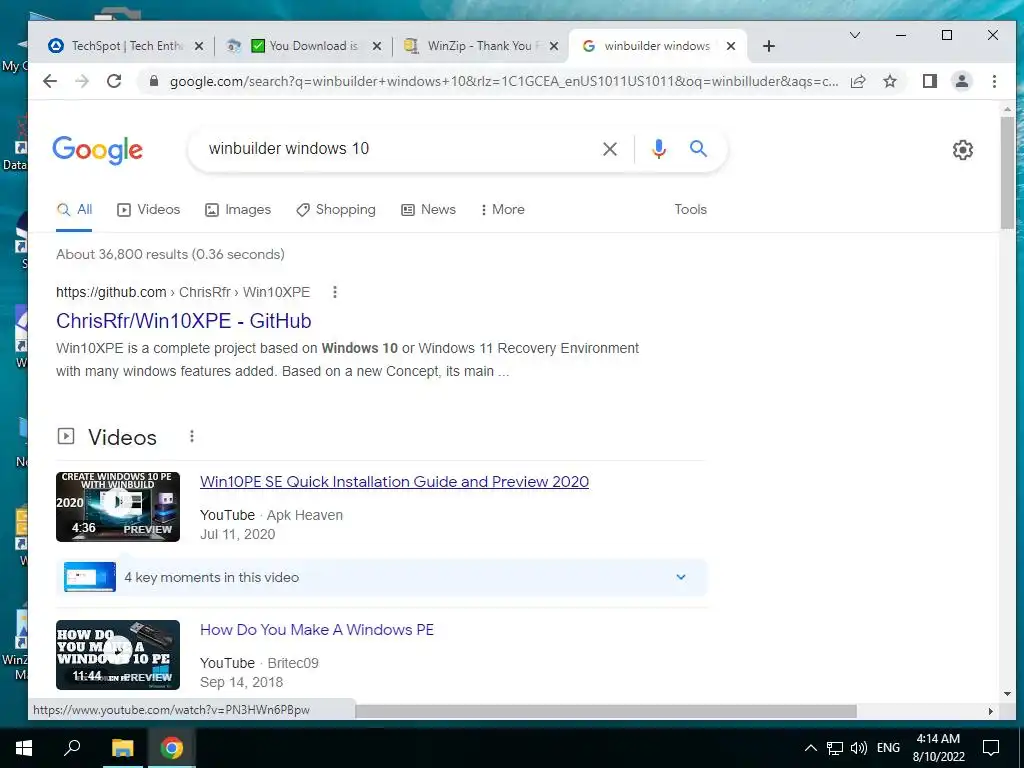Open network status in system tray

tap(835, 748)
